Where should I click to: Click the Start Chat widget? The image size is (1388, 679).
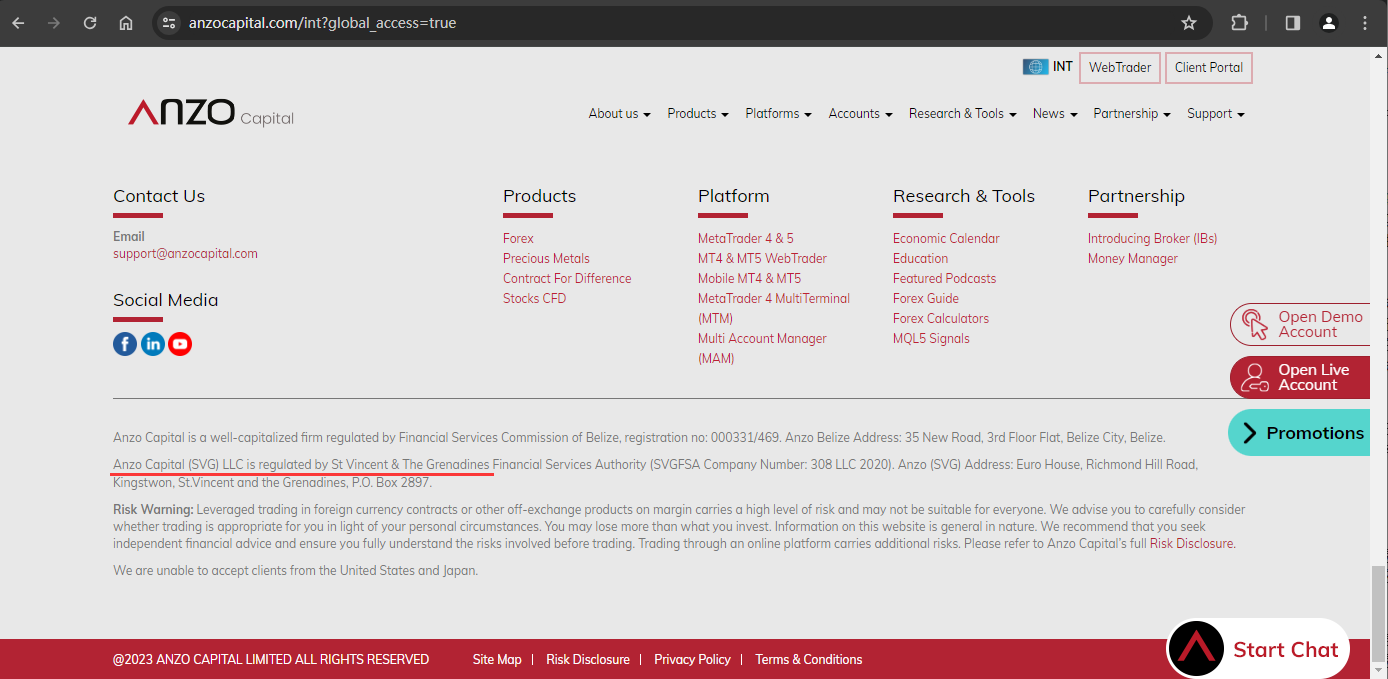coord(1258,649)
